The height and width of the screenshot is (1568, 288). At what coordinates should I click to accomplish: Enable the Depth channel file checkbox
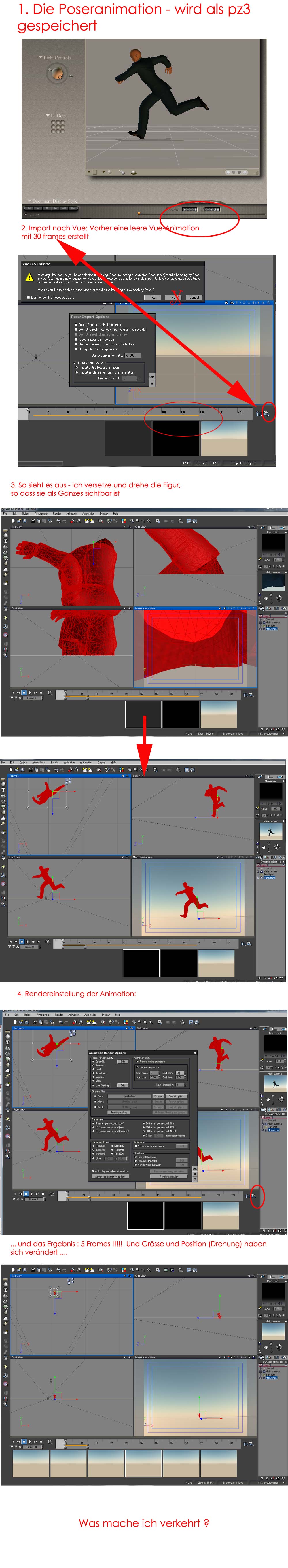(96, 1107)
